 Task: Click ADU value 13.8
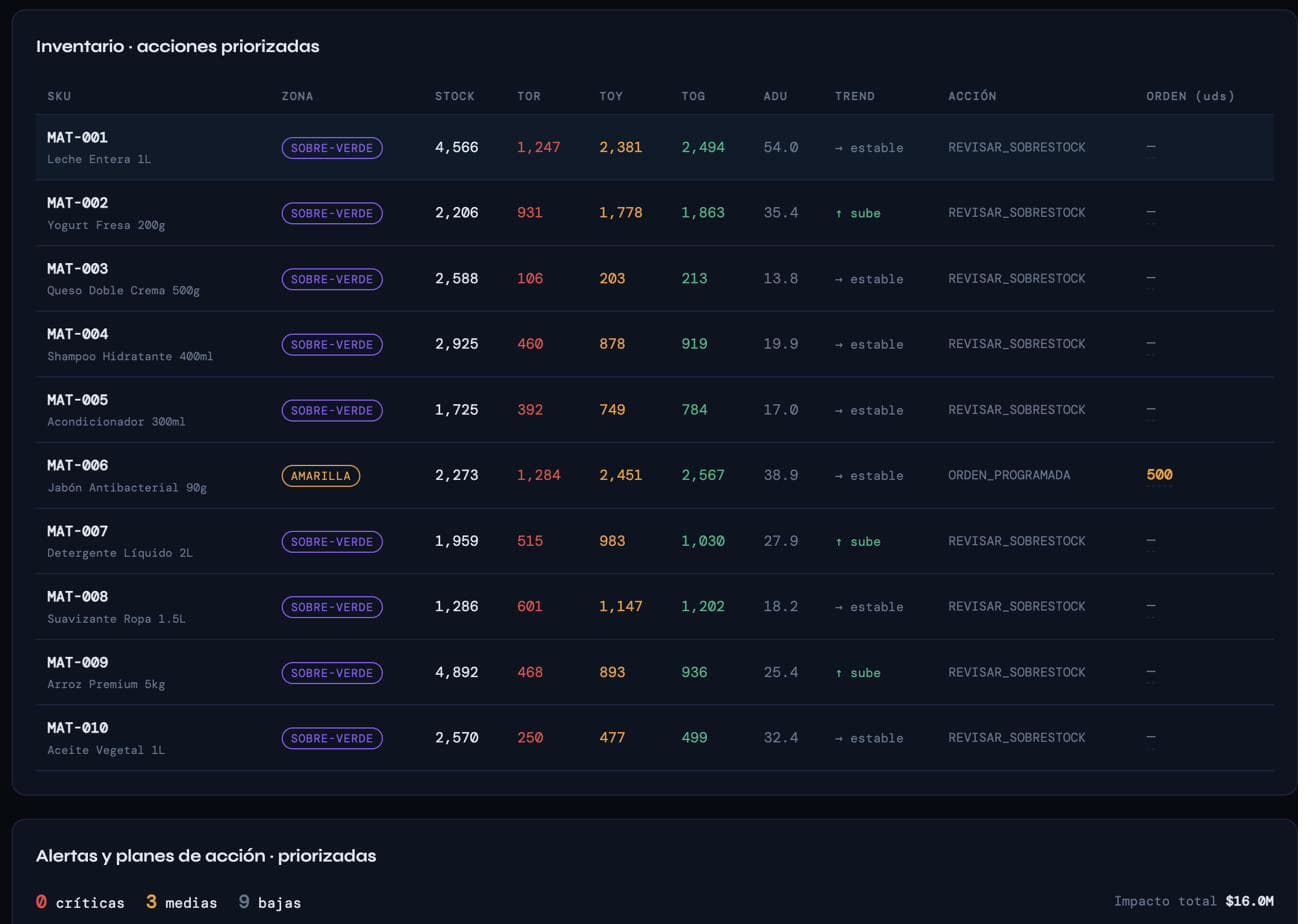point(781,278)
